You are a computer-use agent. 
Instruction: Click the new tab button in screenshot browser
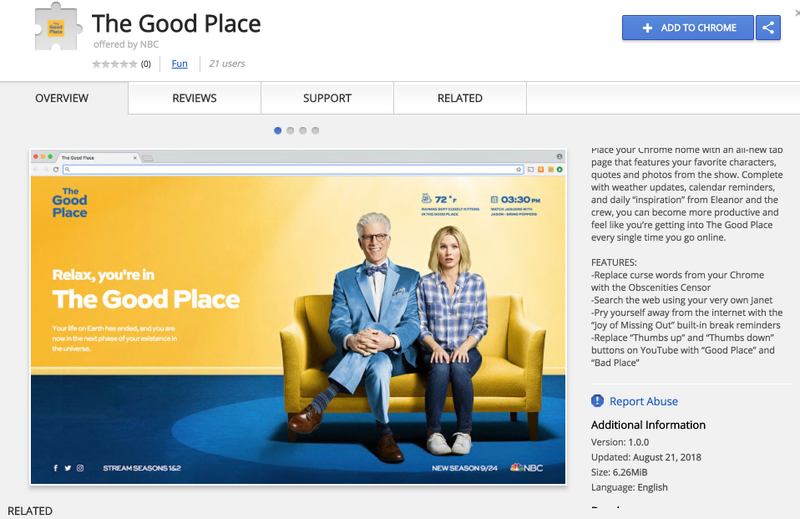148,158
